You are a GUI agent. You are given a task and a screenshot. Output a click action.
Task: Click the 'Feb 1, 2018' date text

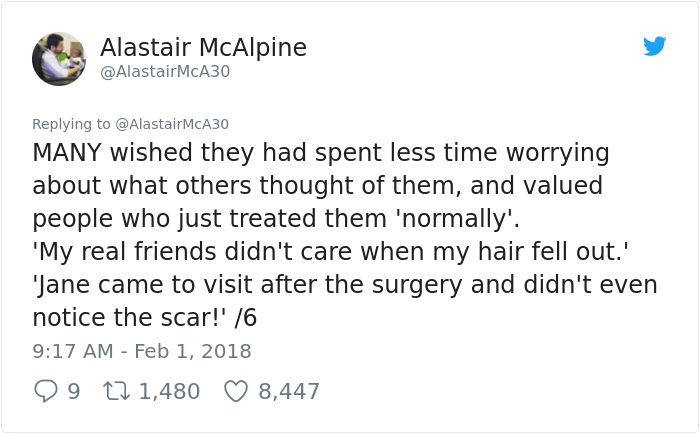pos(194,351)
